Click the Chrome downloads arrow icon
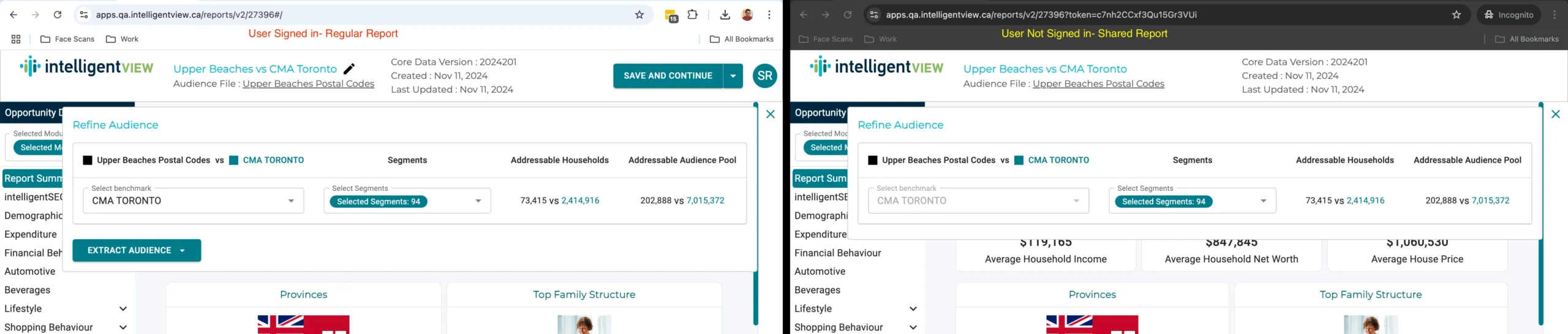 pyautogui.click(x=725, y=15)
